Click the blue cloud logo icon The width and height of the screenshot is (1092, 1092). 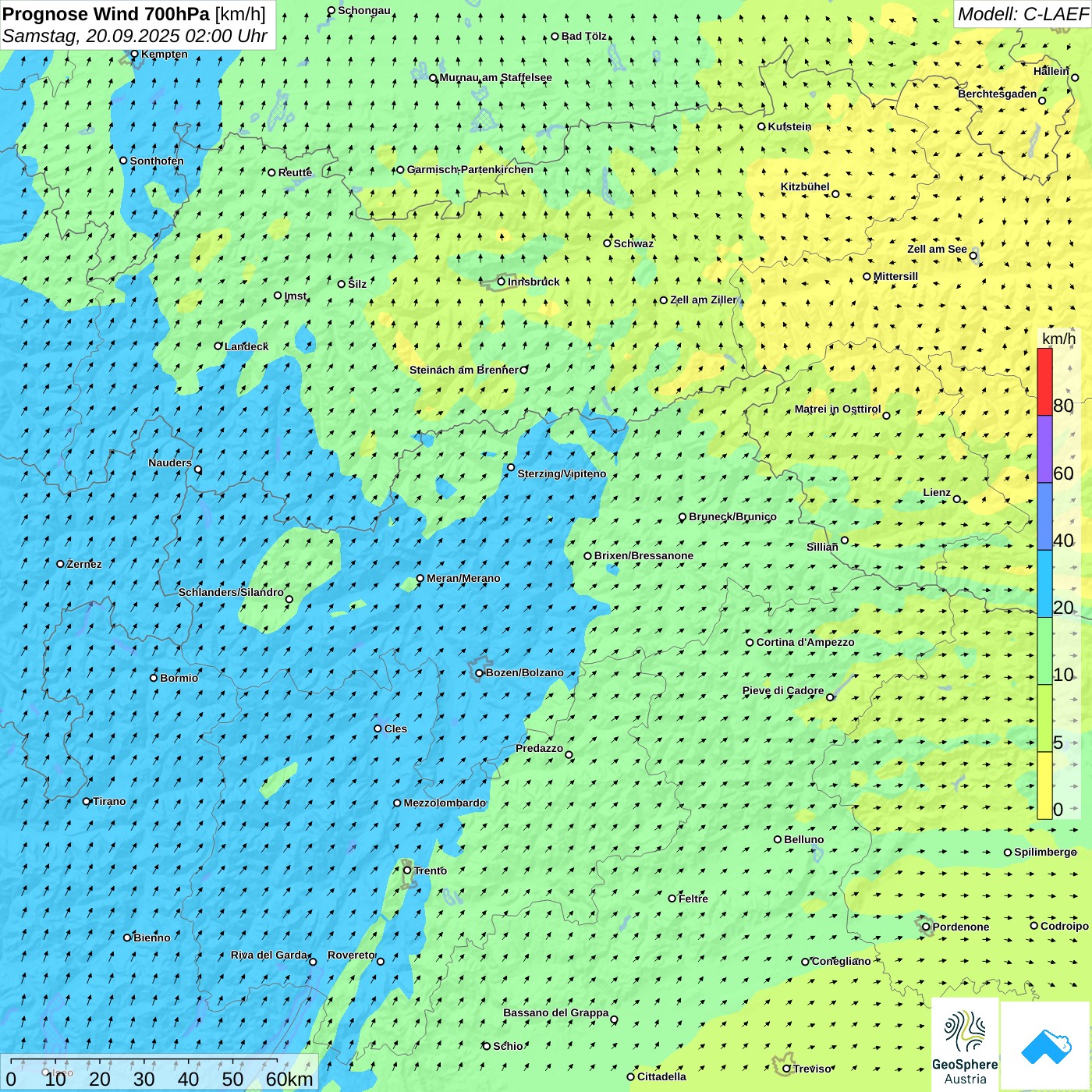[1046, 1046]
